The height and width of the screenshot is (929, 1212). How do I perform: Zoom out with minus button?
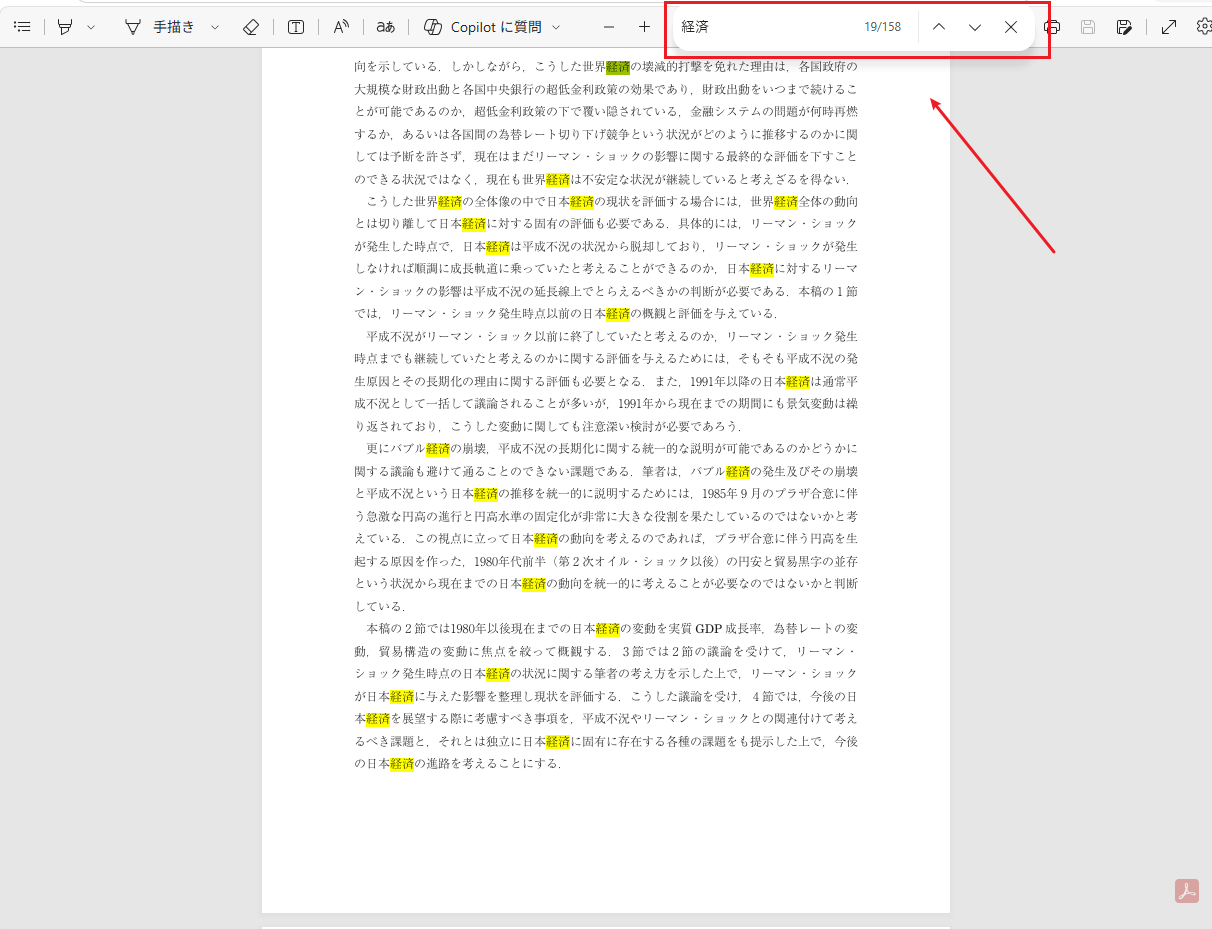point(609,27)
